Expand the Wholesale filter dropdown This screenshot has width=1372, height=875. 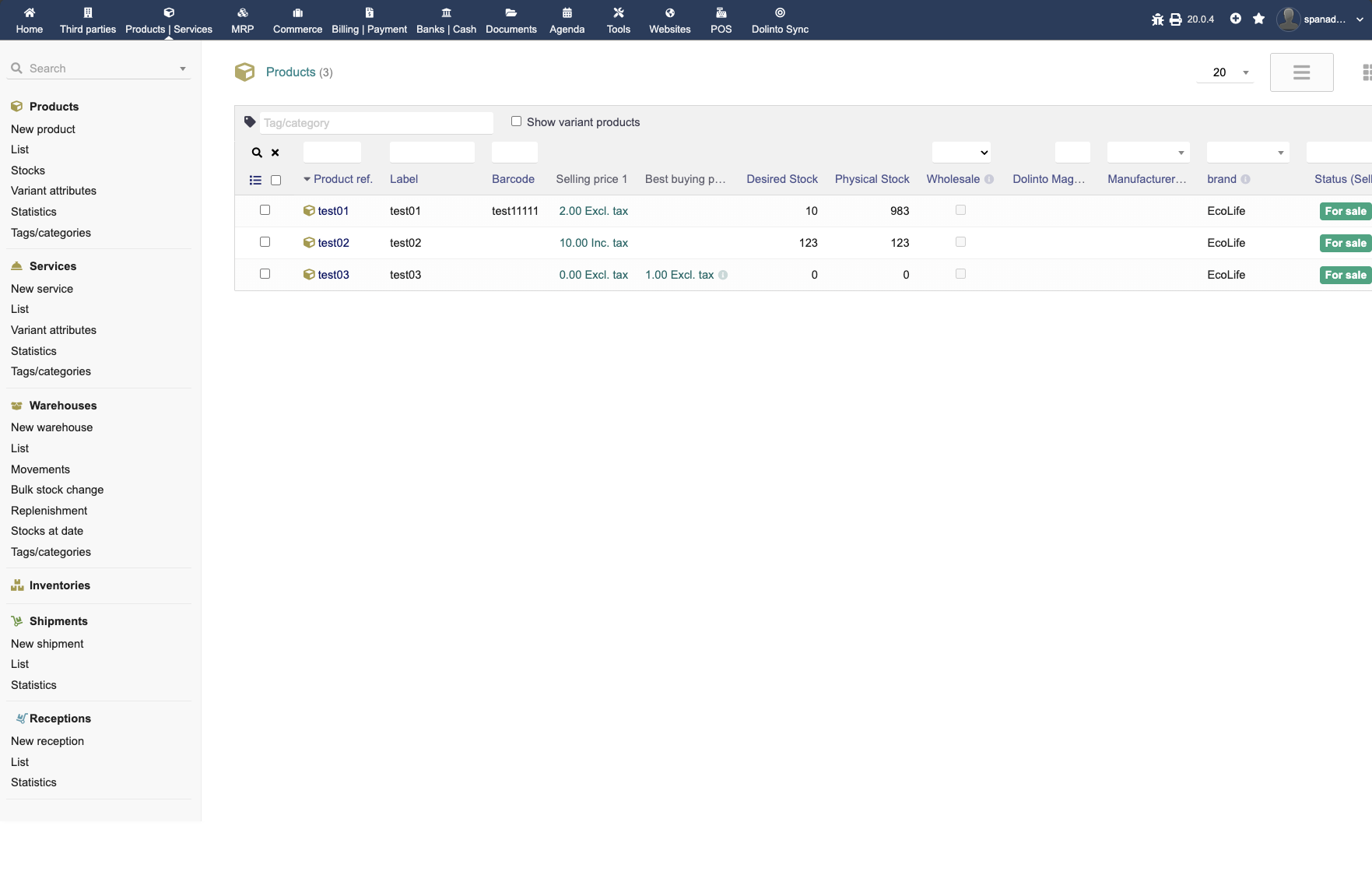pos(960,153)
